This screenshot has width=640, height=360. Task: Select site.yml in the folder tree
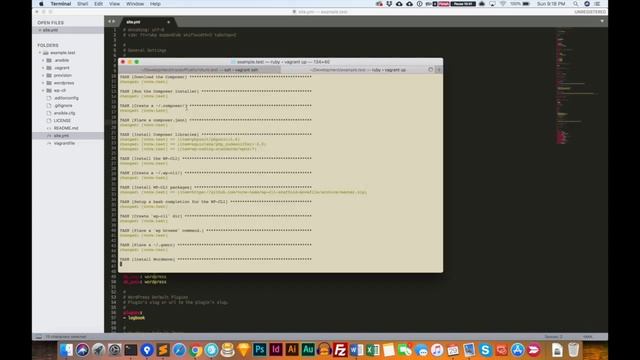click(x=61, y=136)
